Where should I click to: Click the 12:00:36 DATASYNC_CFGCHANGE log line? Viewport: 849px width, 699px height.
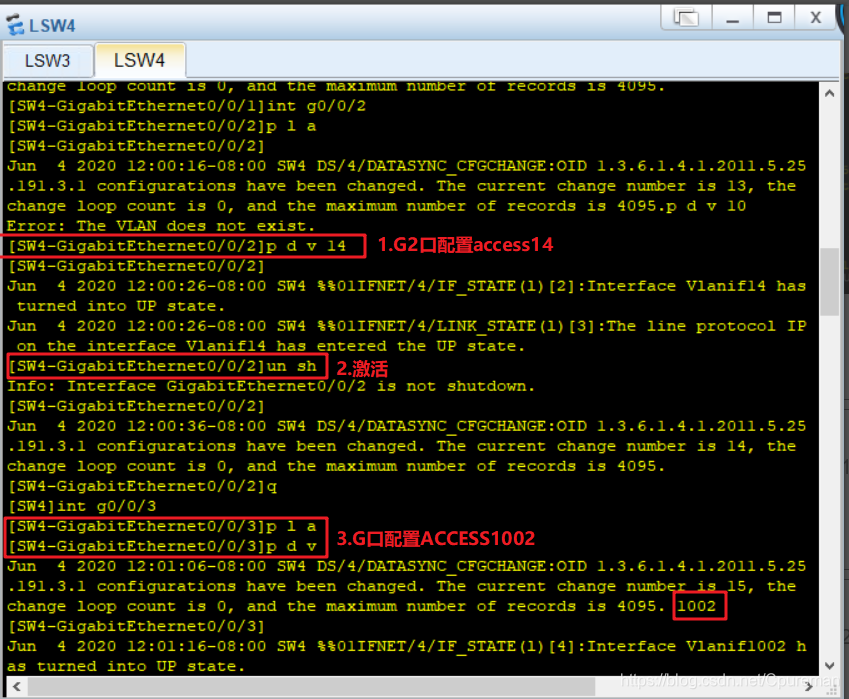pos(406,426)
